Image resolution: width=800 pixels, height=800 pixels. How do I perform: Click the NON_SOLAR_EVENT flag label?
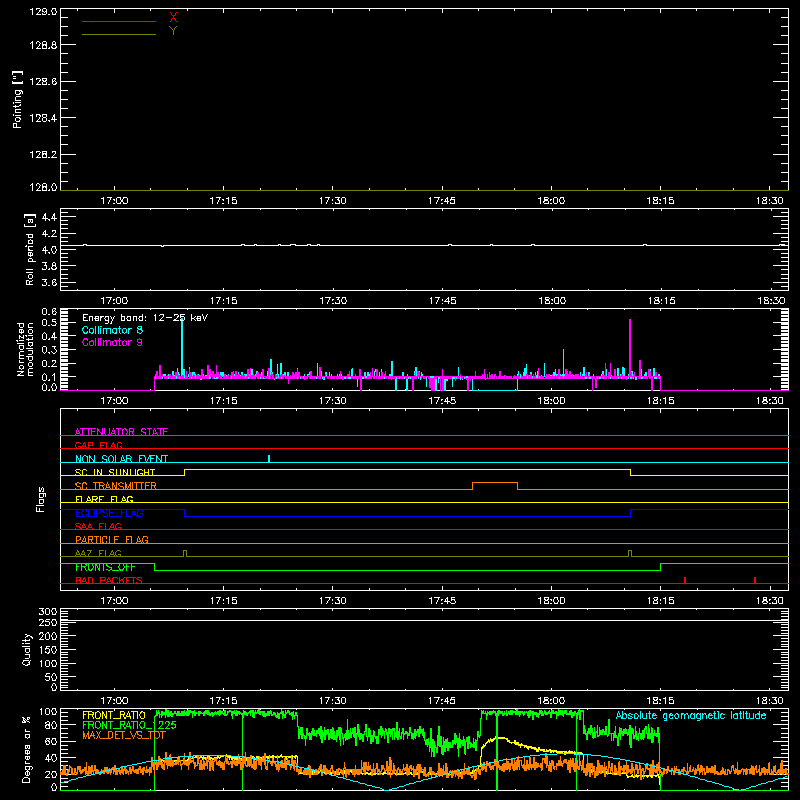pyautogui.click(x=121, y=459)
